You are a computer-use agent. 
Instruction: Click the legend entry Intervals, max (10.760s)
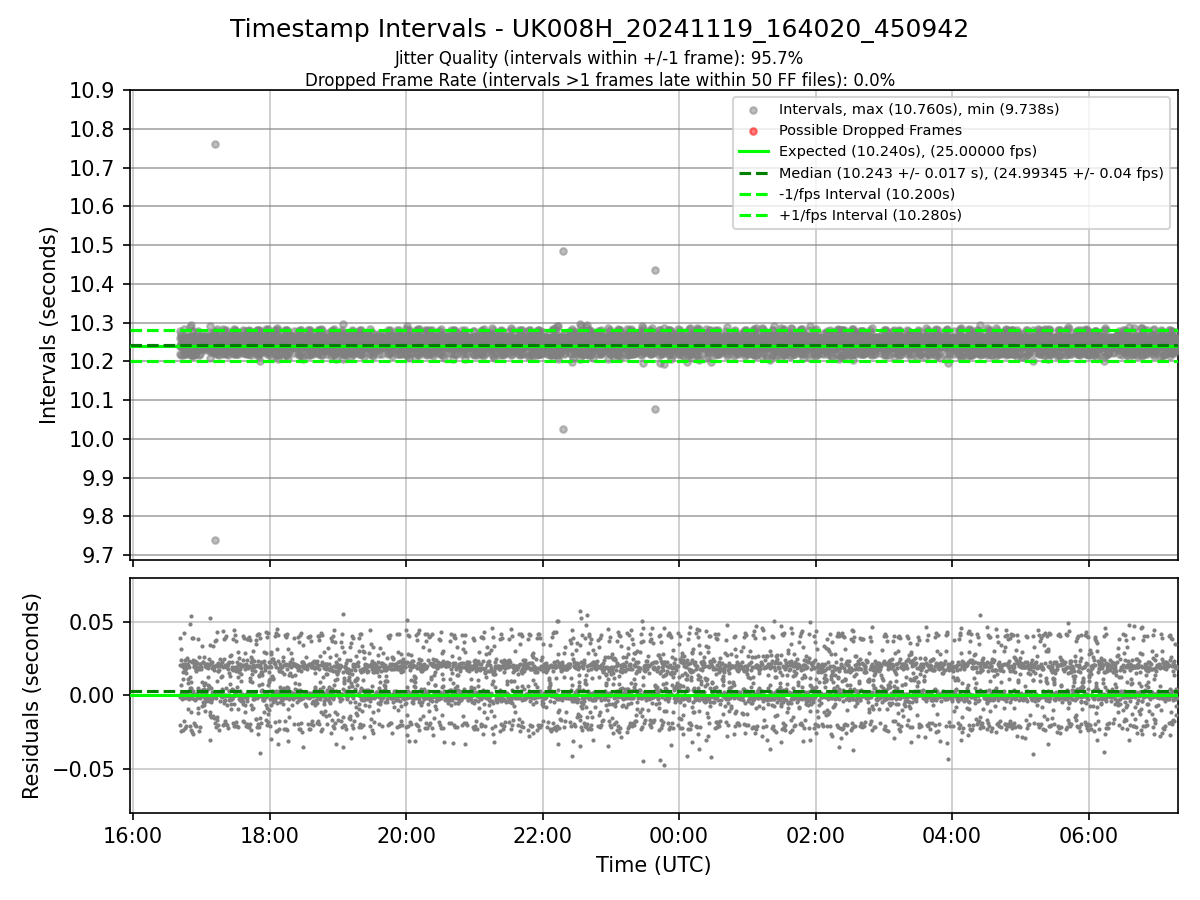point(918,109)
